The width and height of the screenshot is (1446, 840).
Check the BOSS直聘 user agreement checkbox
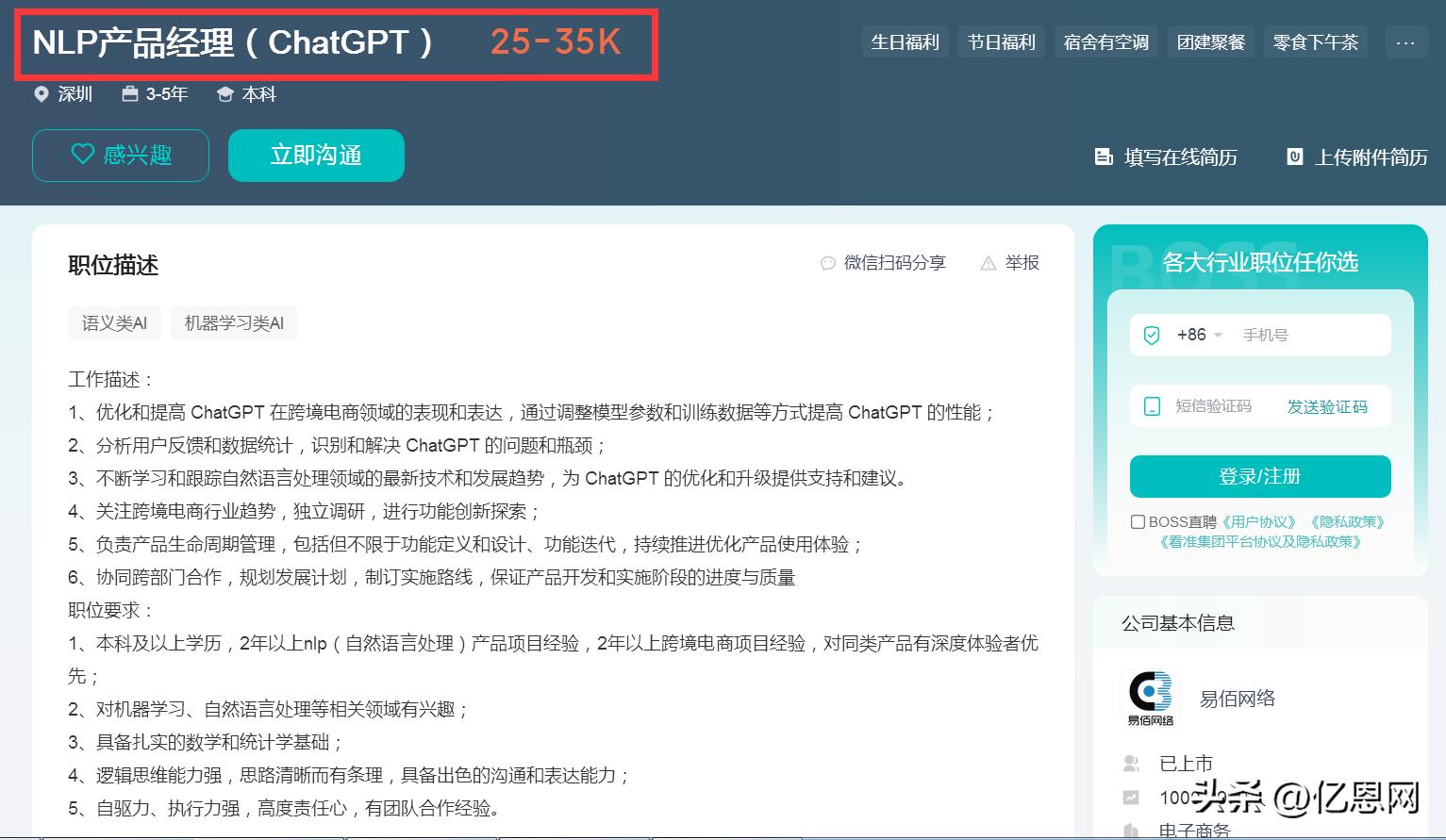[1137, 520]
